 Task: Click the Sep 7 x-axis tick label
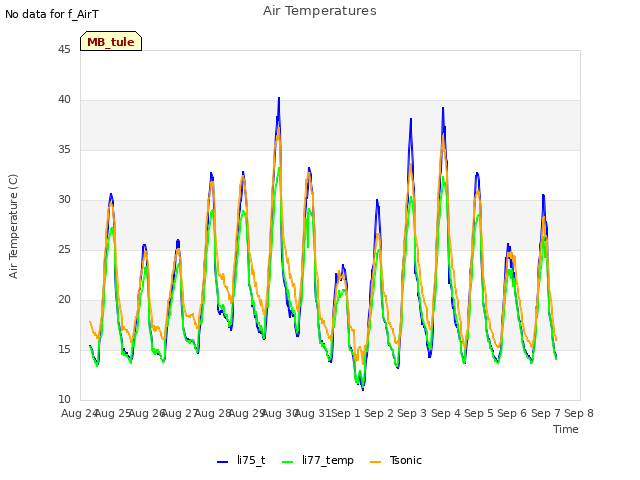(x=546, y=413)
